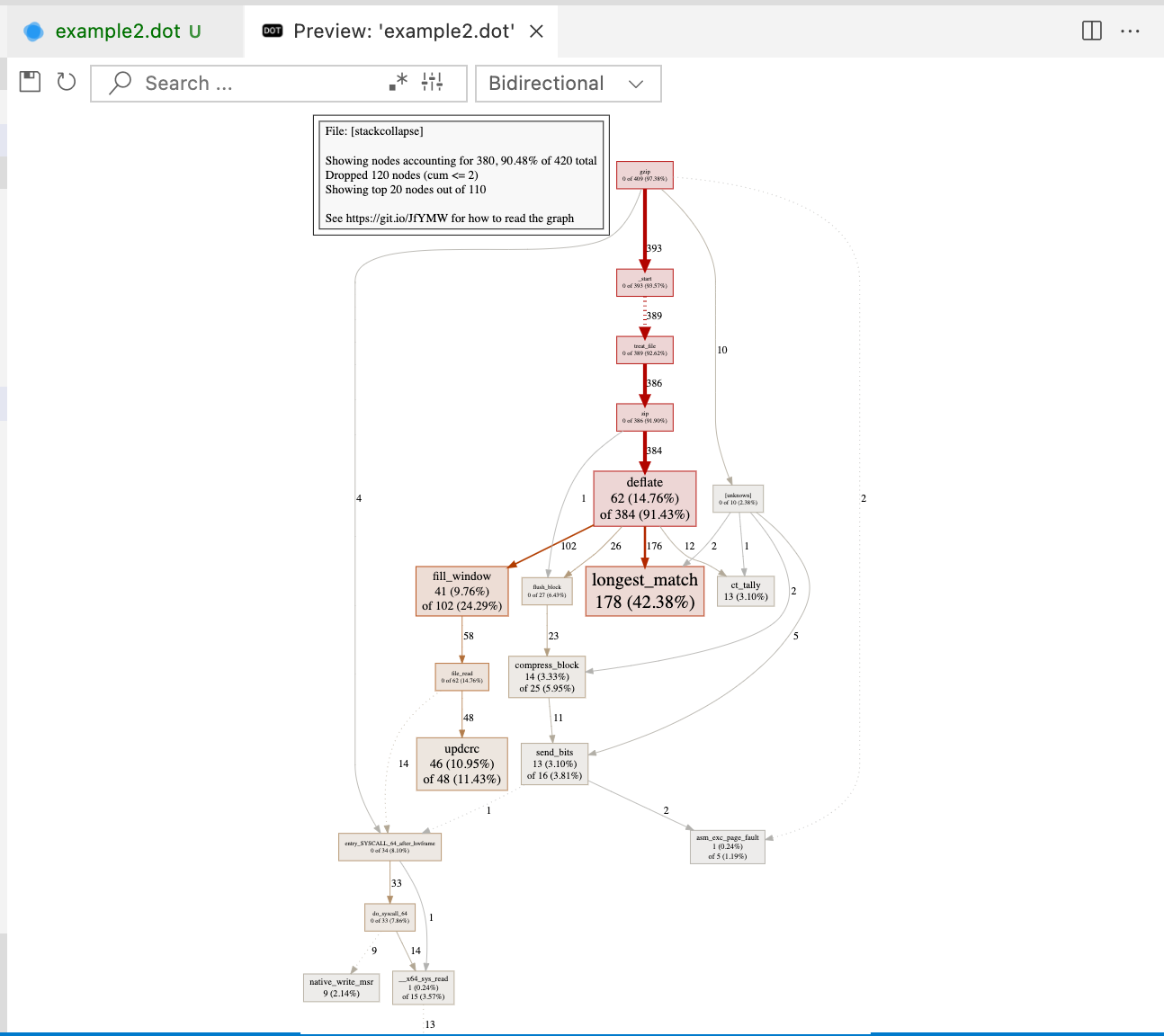Select the __x64_sys_read node
Viewport: 1164px width, 1036px height.
[x=424, y=987]
